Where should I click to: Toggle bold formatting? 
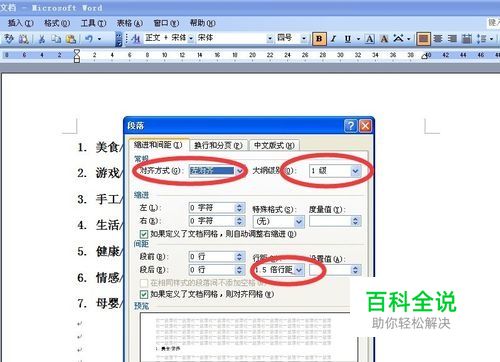click(319, 39)
